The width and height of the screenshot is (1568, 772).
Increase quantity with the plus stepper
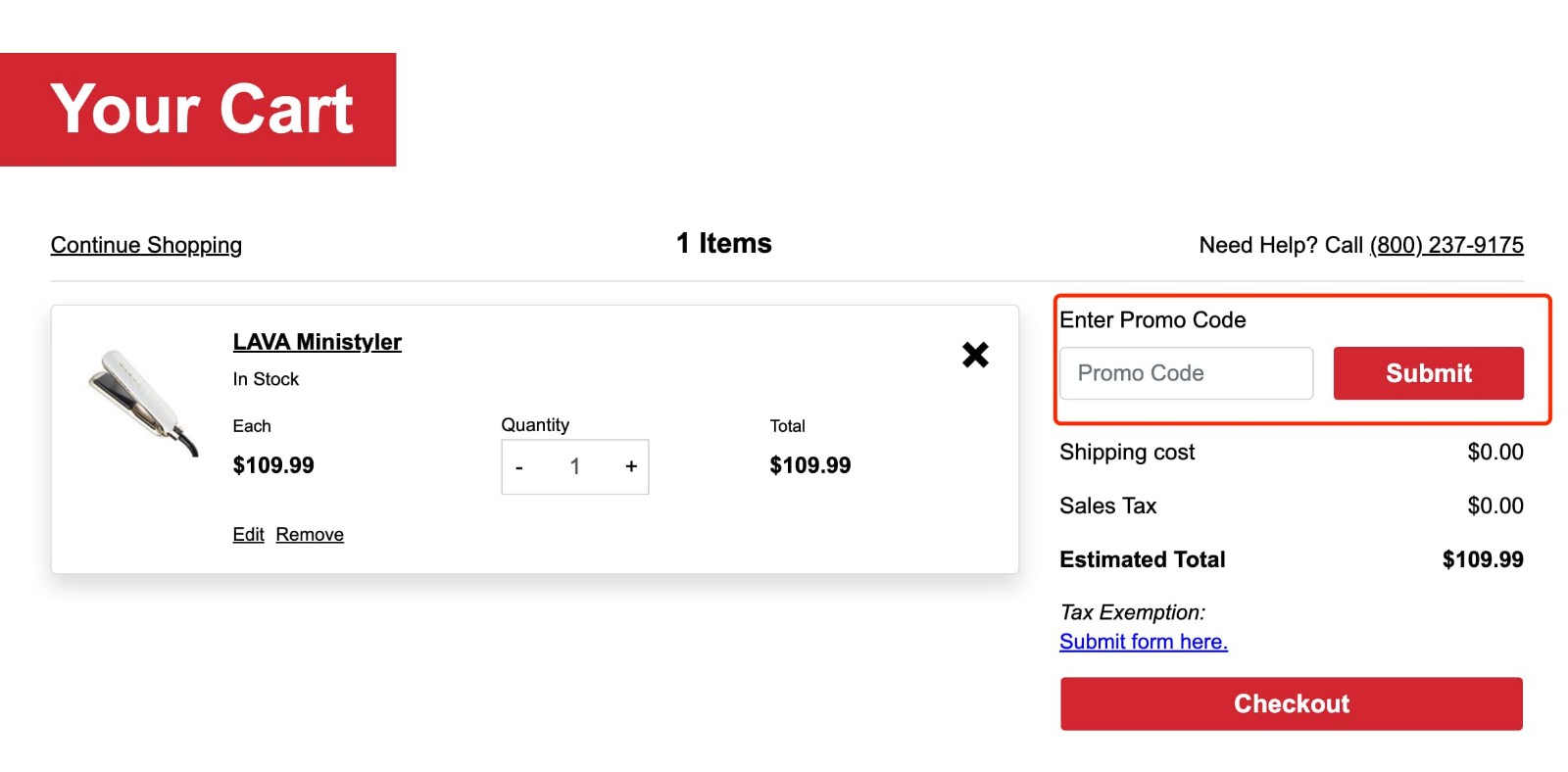point(631,466)
